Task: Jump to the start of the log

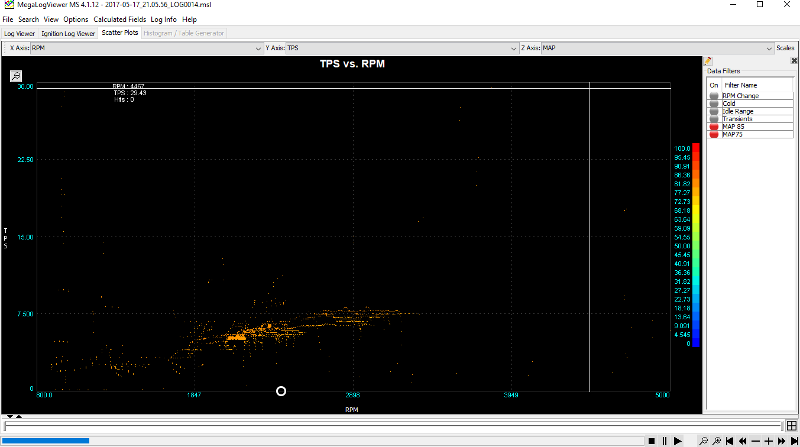Action: [727, 440]
